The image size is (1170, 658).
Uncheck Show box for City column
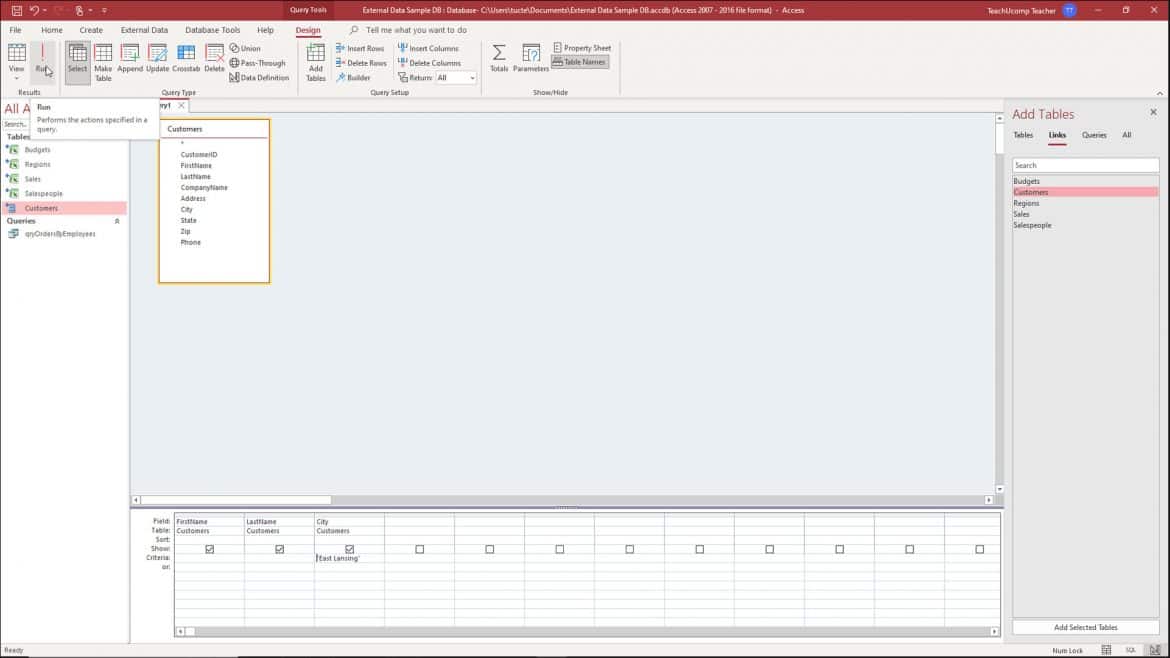pyautogui.click(x=349, y=549)
